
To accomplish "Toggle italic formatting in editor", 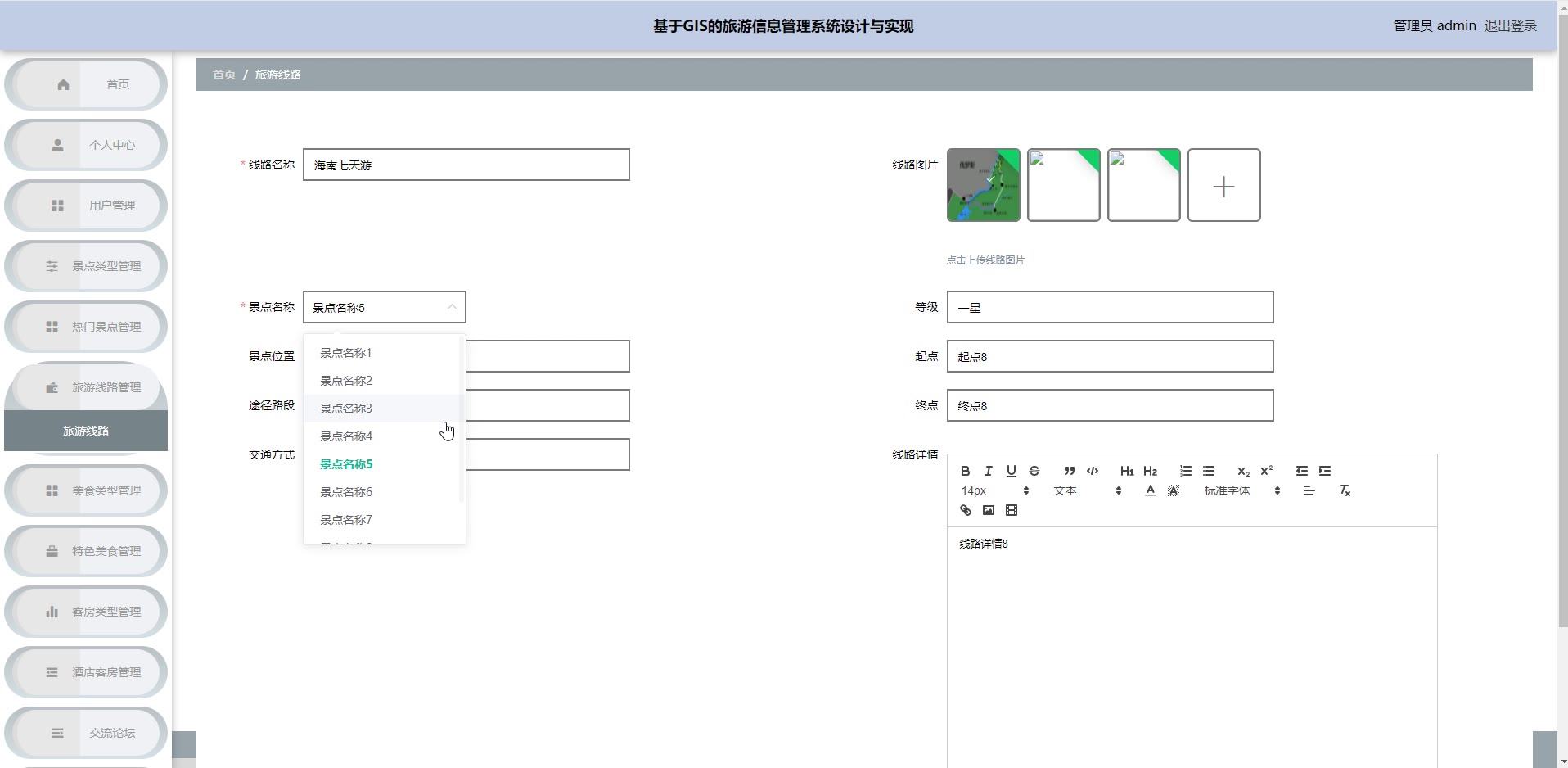I will 988,471.
